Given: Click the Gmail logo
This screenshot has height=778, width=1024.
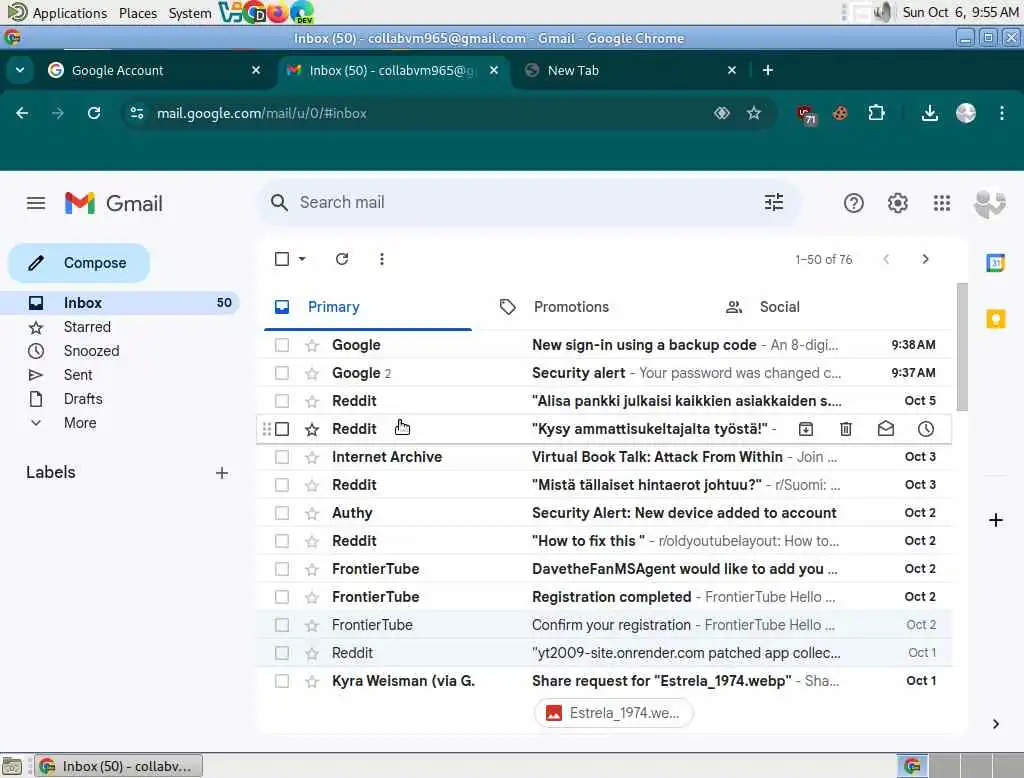Looking at the screenshot, I should pos(114,203).
